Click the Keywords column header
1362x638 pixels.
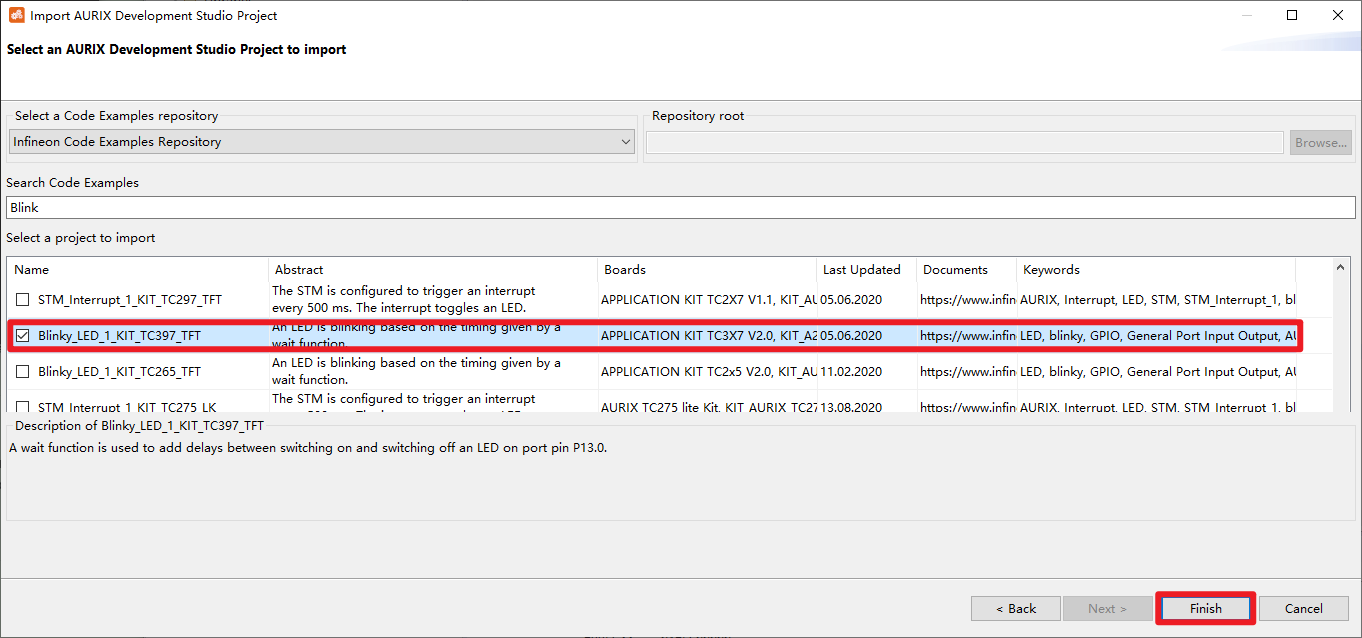(x=1156, y=270)
